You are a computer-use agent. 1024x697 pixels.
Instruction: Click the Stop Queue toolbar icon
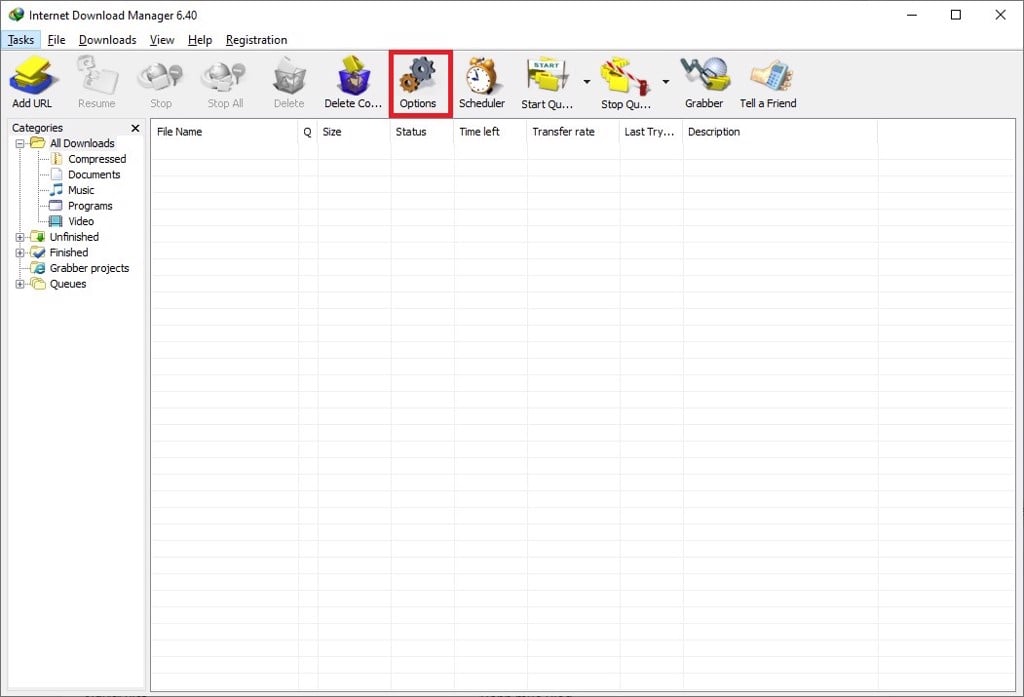(x=625, y=76)
